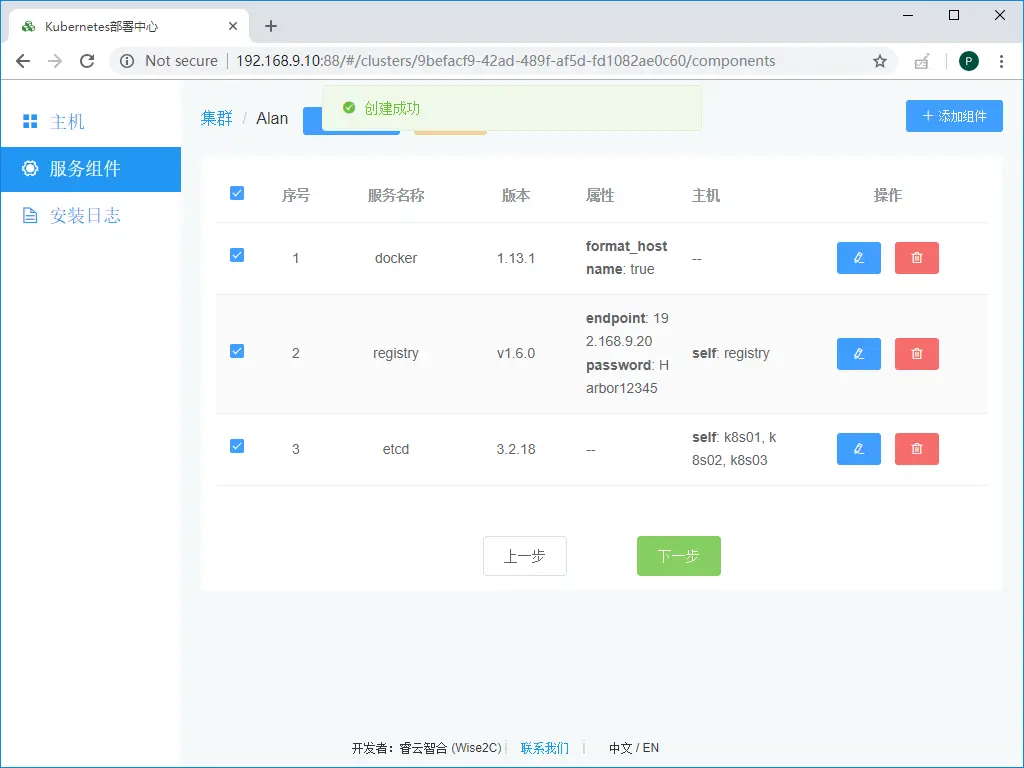1024x768 pixels.
Task: Click the extension icon beside profile avatar
Action: [x=921, y=62]
